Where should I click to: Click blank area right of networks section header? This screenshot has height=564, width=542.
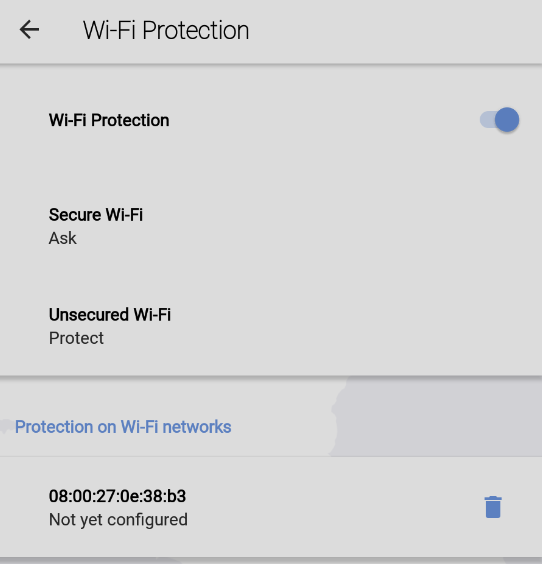click(x=387, y=427)
